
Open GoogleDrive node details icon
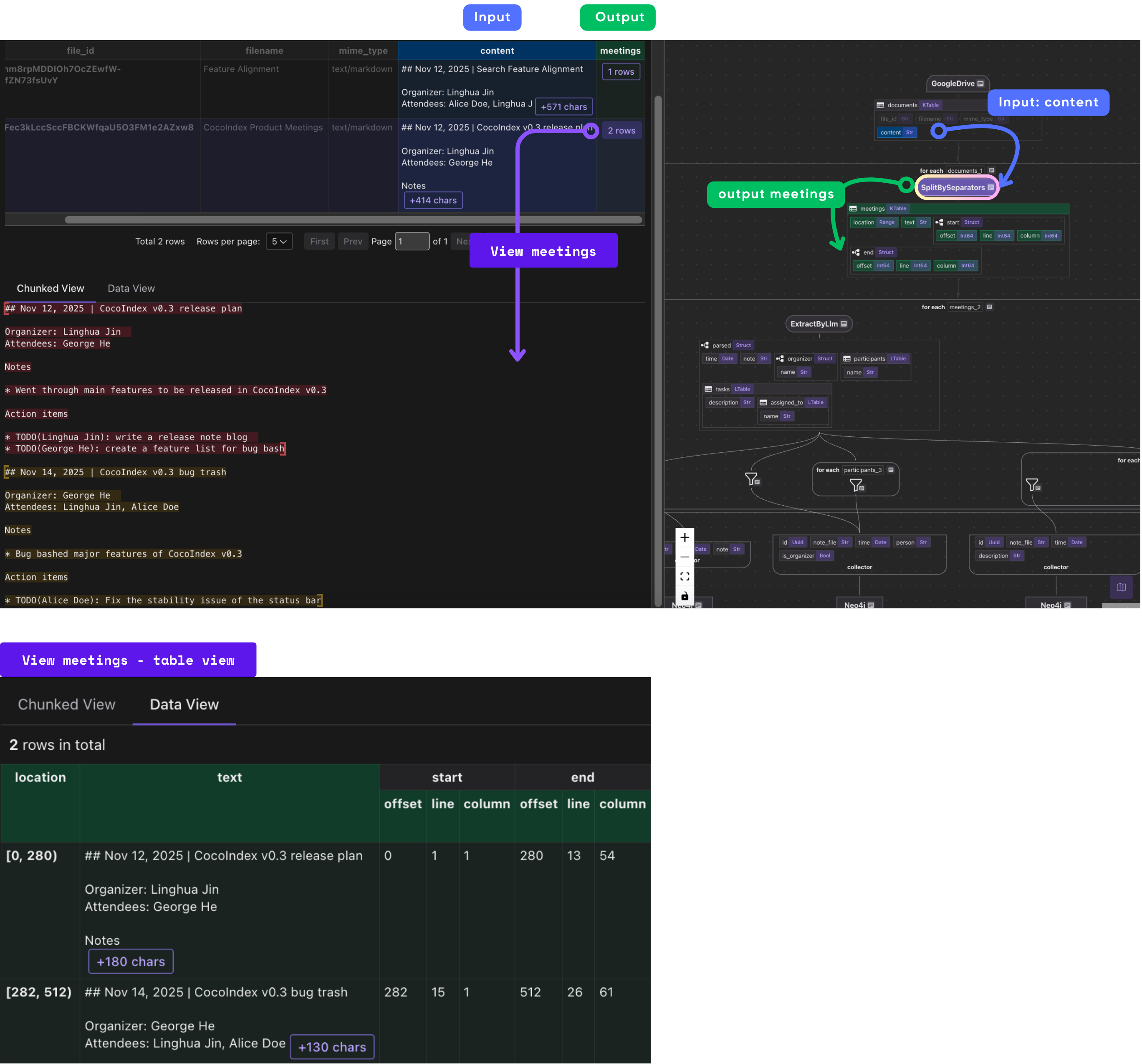coord(980,84)
